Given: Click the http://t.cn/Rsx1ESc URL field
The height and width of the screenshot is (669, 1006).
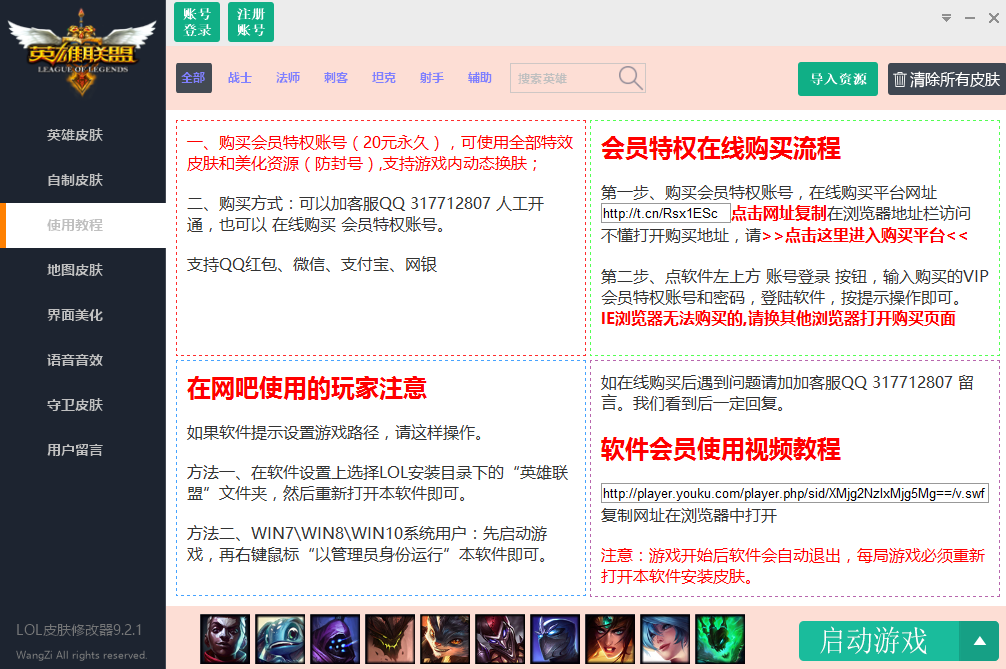Looking at the screenshot, I should point(665,213).
